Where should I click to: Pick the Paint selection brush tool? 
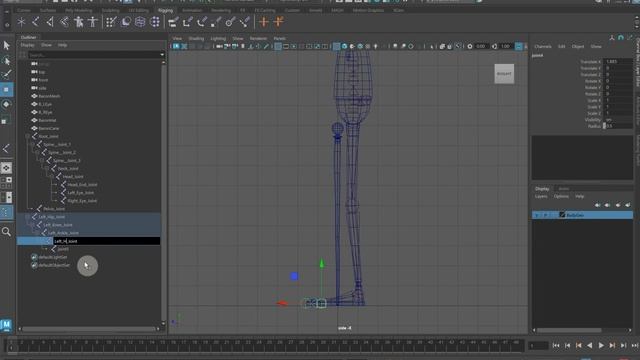(x=7, y=75)
